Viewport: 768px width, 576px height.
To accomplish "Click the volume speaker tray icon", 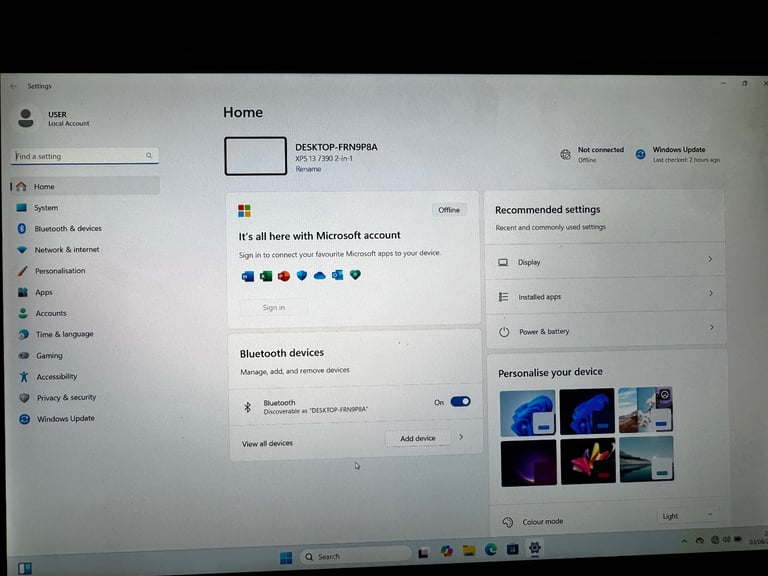I will click(x=726, y=539).
